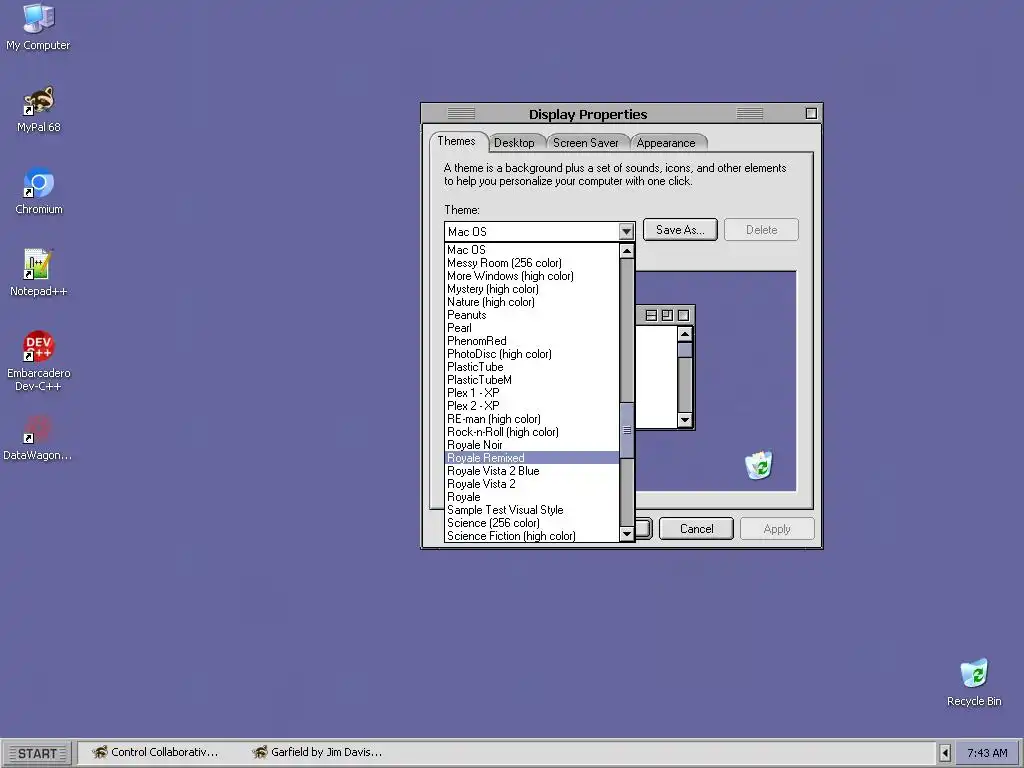Switch to the Desktop tab
The height and width of the screenshot is (768, 1024).
click(514, 142)
